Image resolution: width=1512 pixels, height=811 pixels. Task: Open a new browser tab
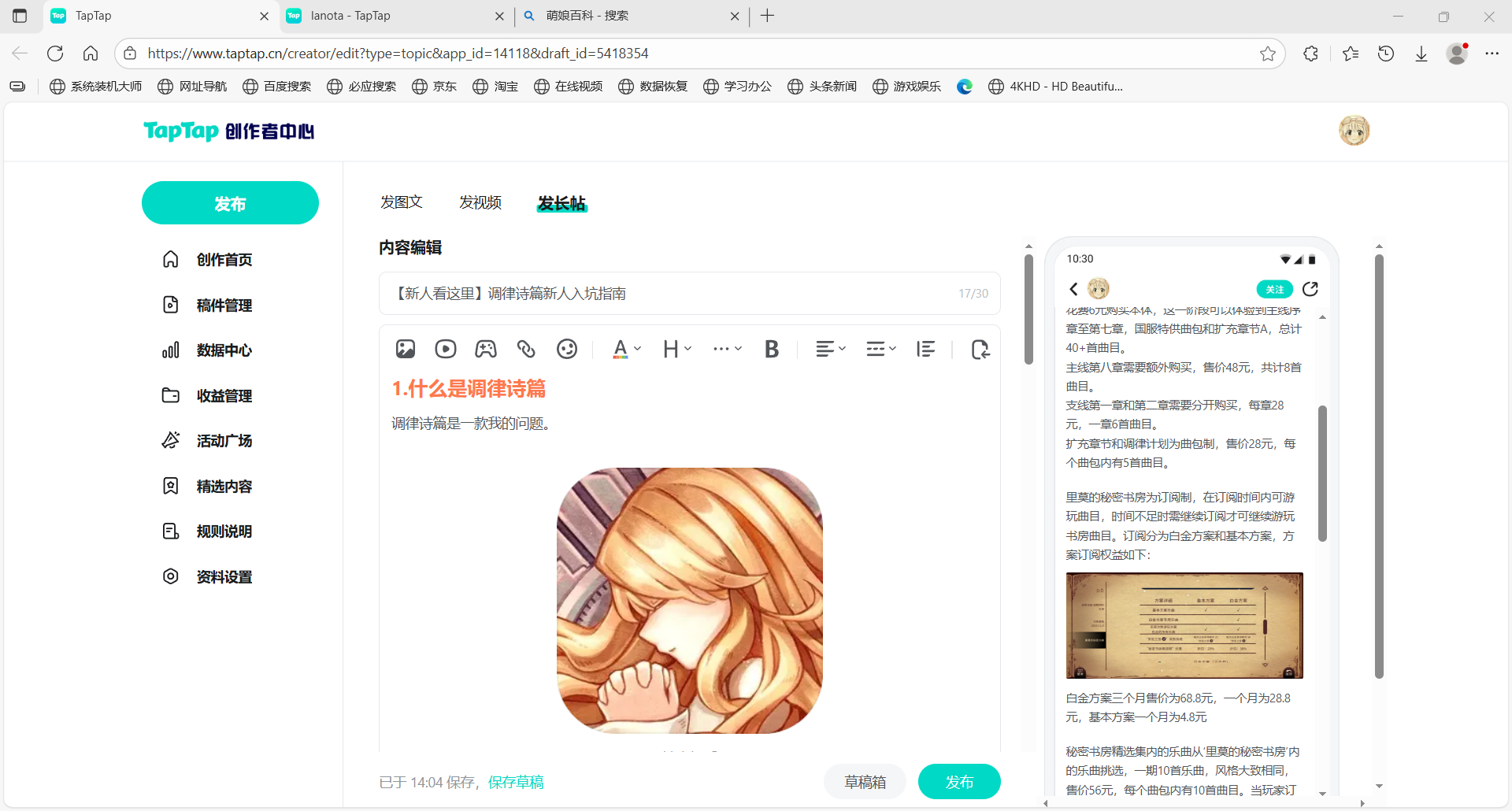tap(768, 16)
